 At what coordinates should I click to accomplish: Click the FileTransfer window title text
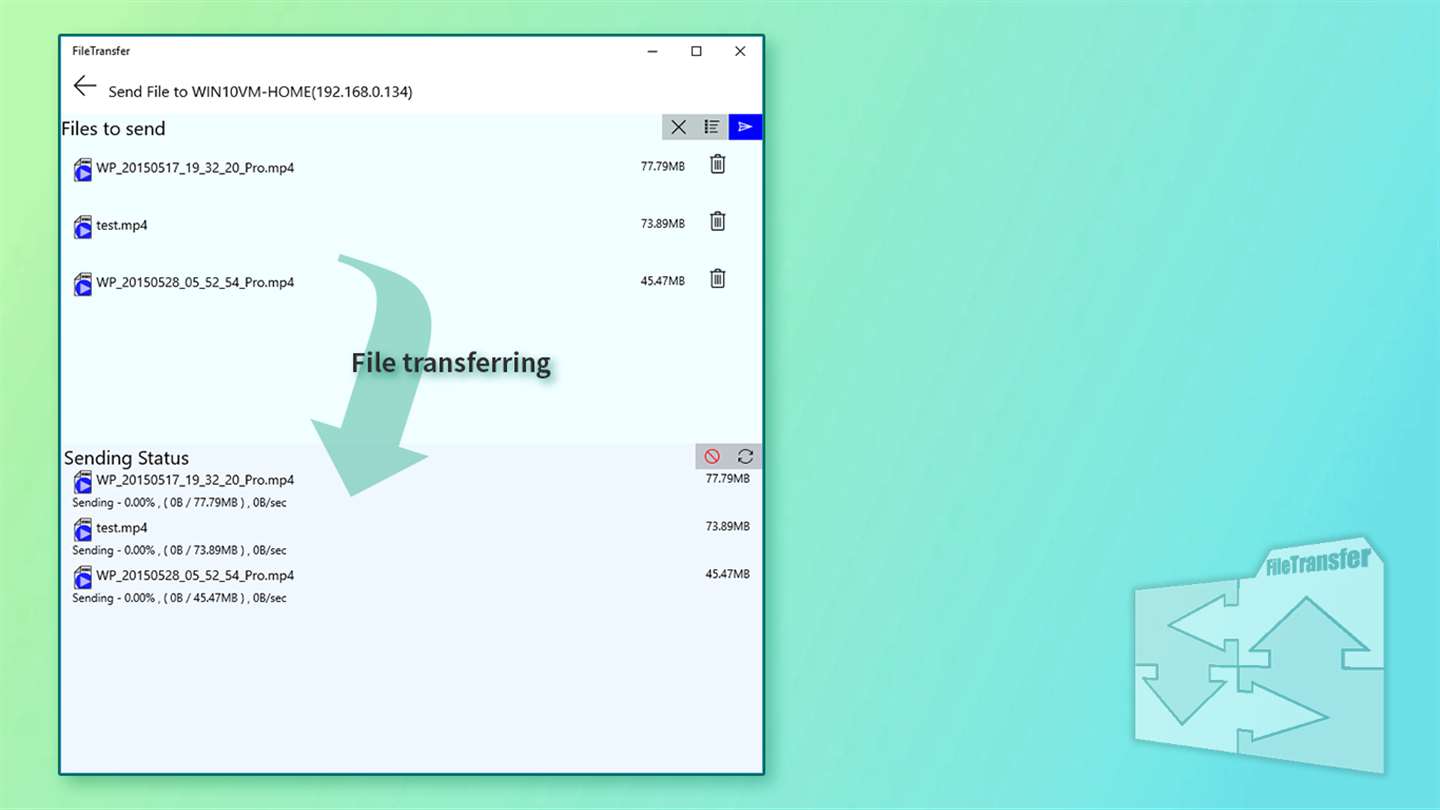[x=101, y=51]
